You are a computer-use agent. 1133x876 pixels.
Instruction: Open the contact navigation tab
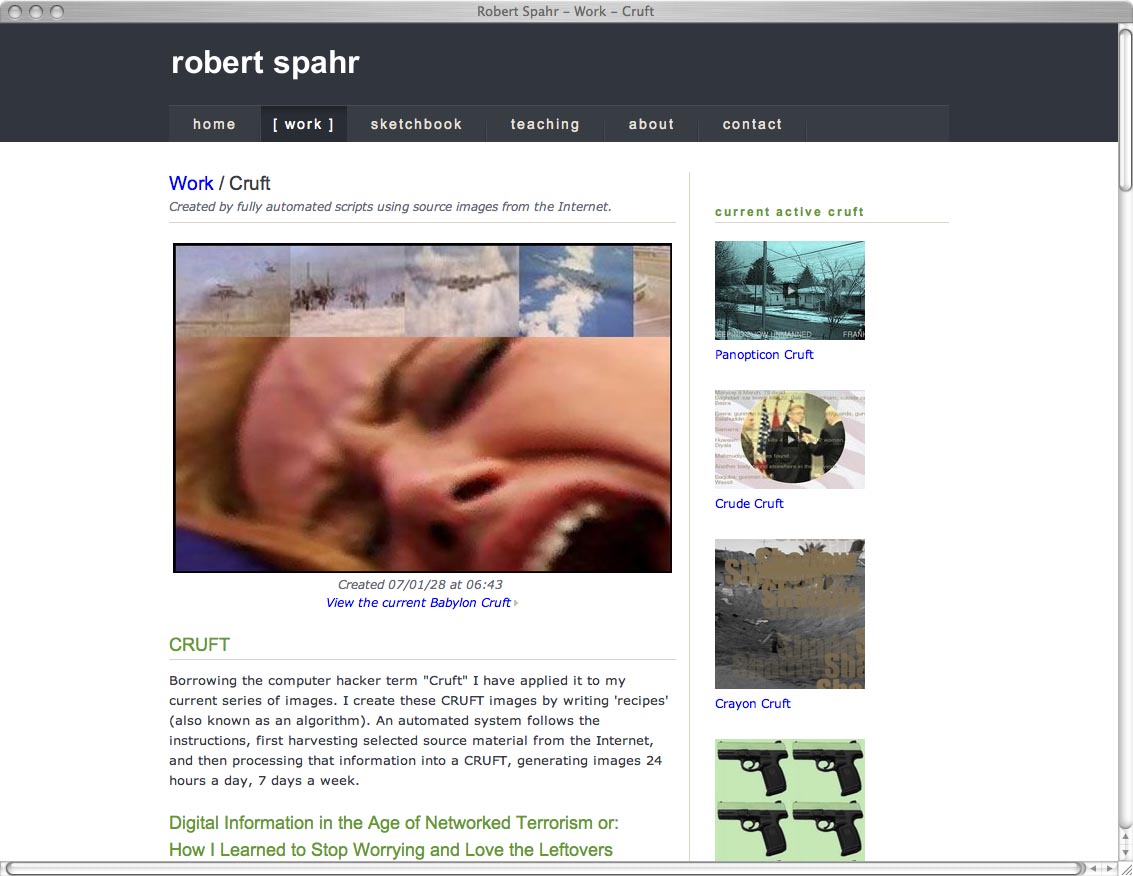[x=752, y=124]
